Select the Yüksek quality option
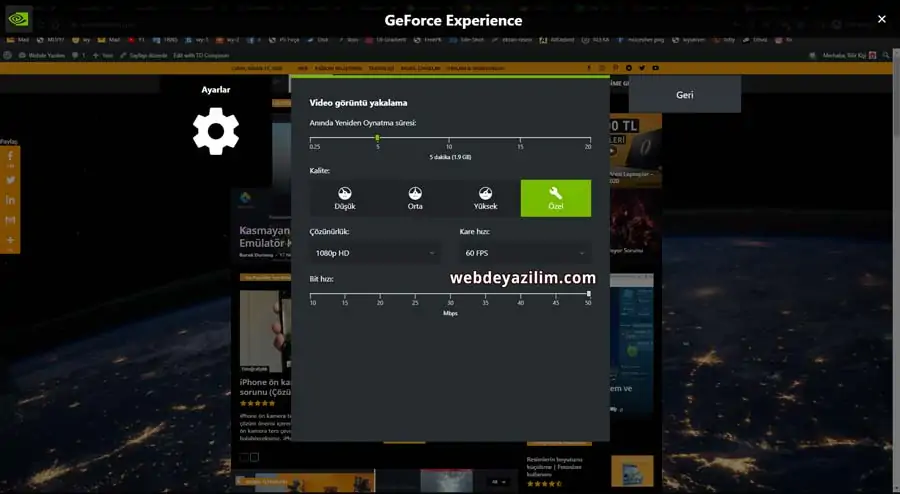Image resolution: width=900 pixels, height=494 pixels. tap(485, 199)
